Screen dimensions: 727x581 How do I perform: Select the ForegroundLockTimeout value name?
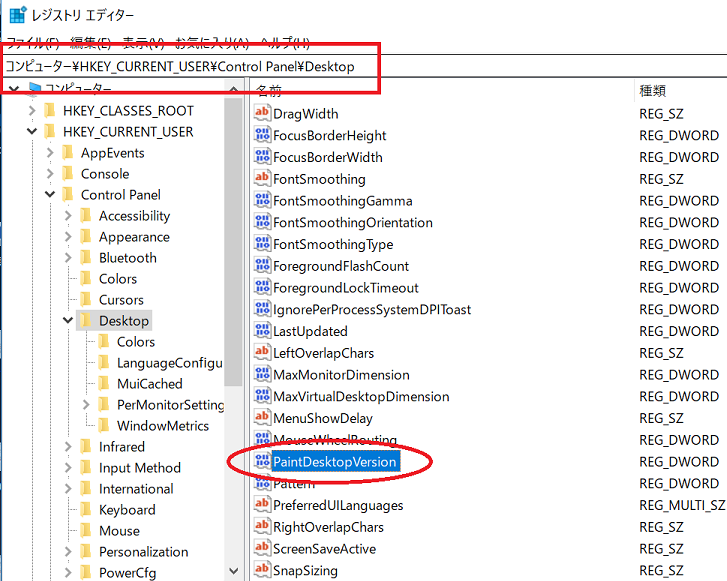click(345, 288)
